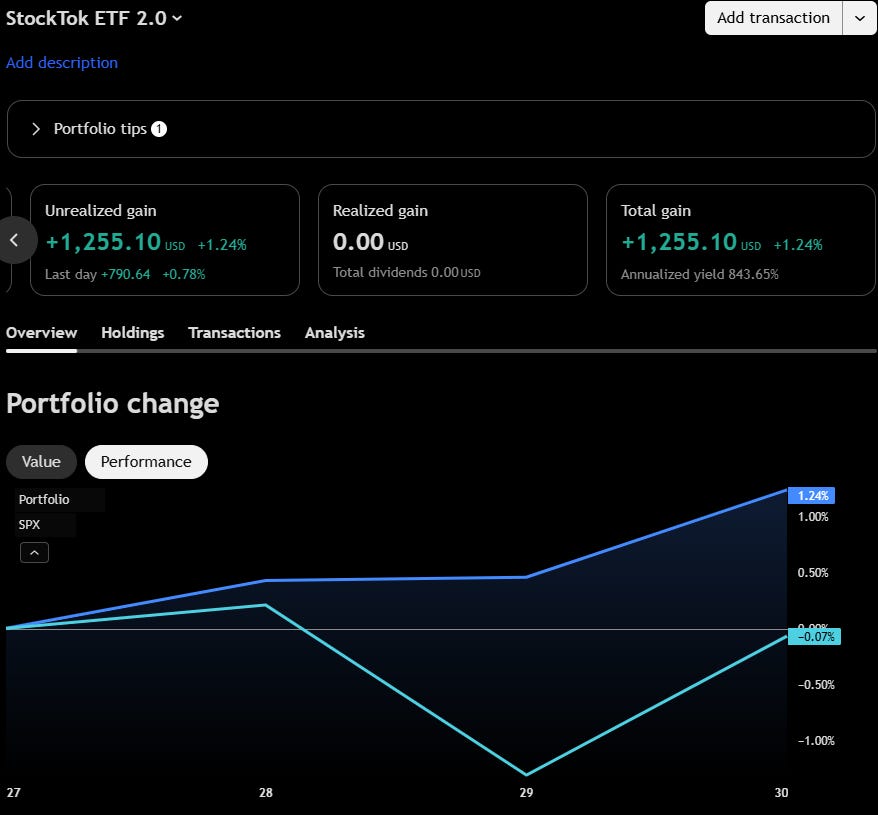This screenshot has width=878, height=815.
Task: Toggle the SPX series in the legend
Action: point(29,524)
